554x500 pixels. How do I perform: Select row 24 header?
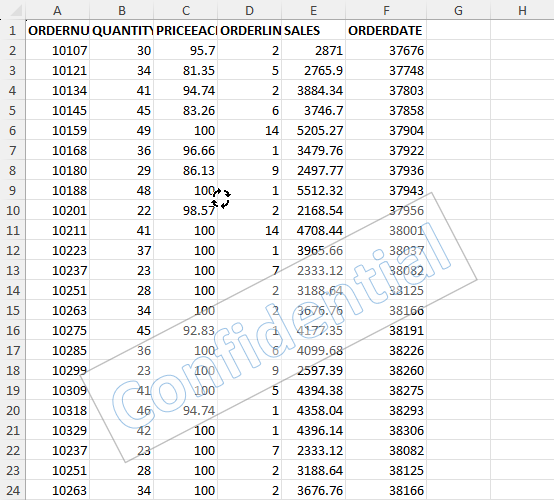pyautogui.click(x=13, y=490)
